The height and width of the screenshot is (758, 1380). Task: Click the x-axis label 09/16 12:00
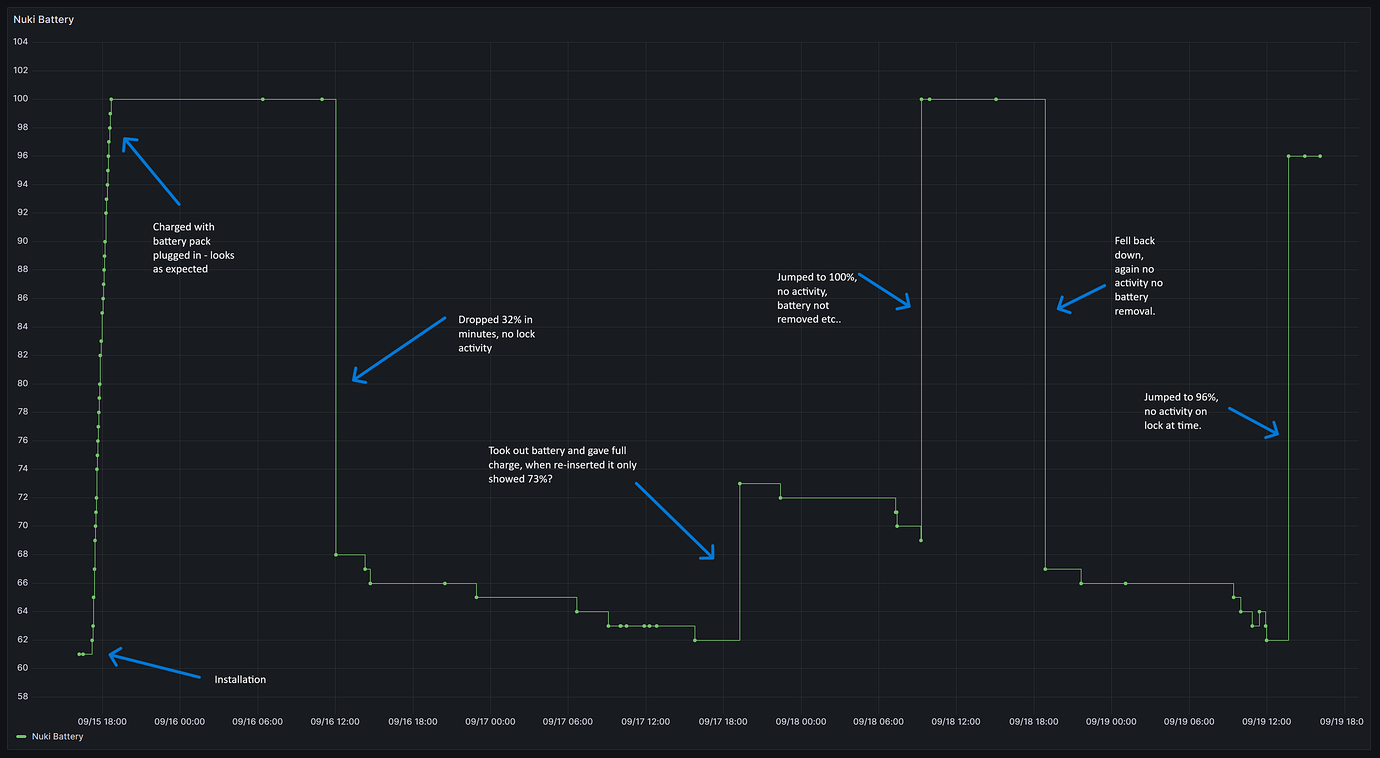(335, 720)
